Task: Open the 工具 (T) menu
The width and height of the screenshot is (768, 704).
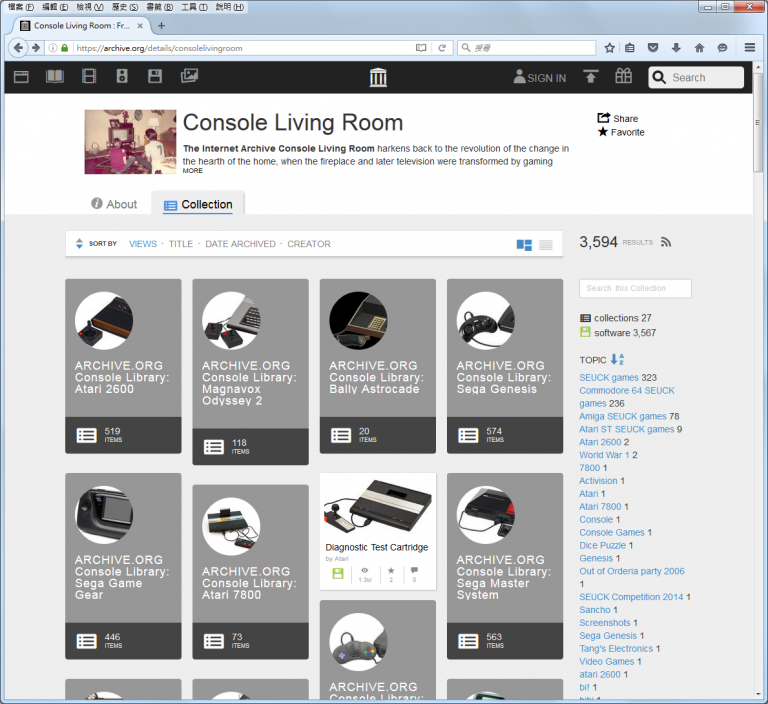Action: point(194,7)
